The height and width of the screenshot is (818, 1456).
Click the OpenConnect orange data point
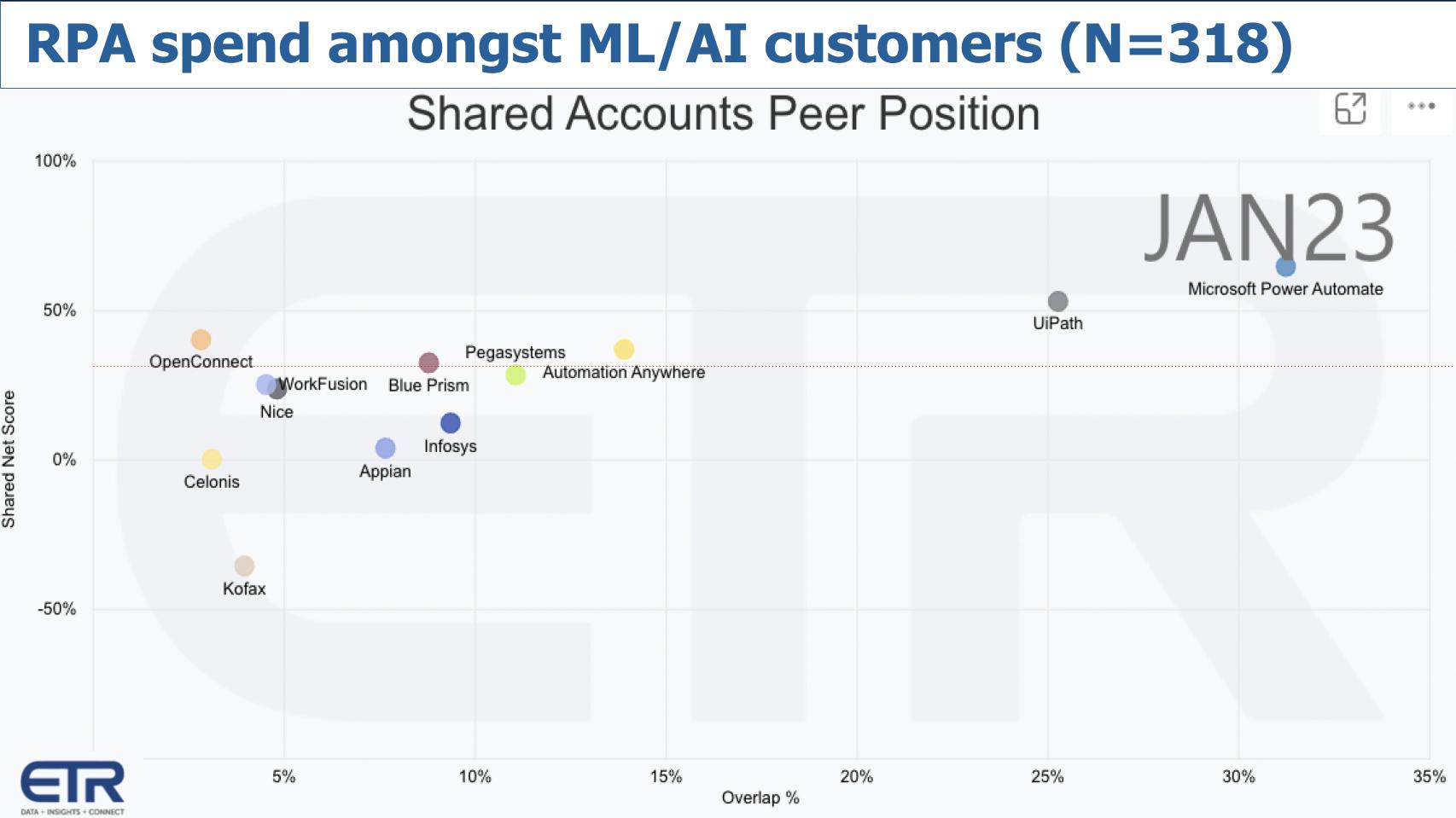click(201, 339)
